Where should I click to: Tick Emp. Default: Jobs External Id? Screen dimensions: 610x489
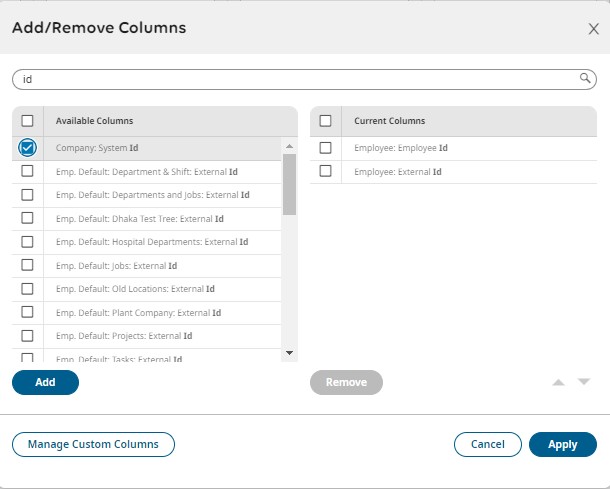28,265
